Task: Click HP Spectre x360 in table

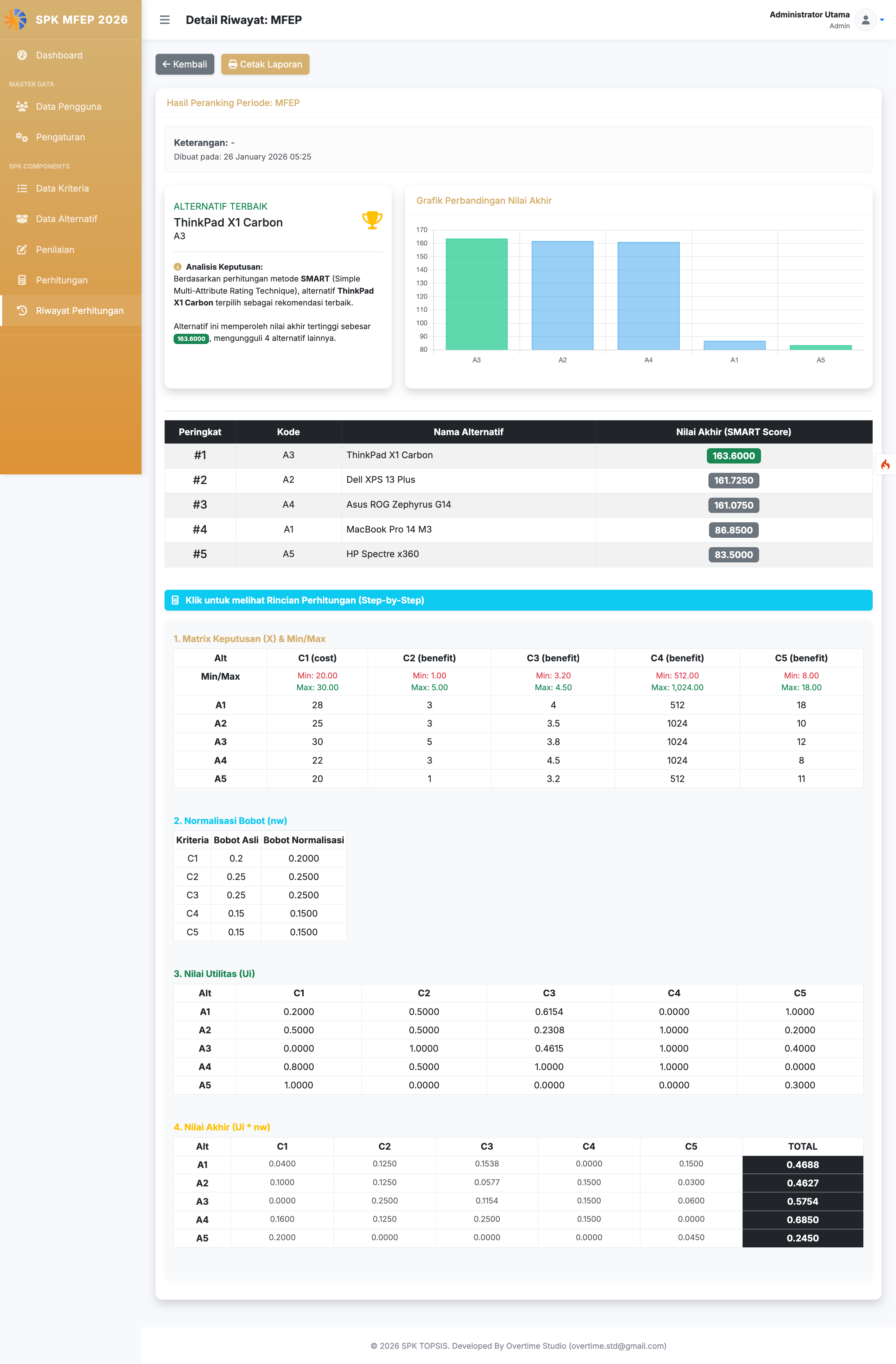Action: coord(382,554)
